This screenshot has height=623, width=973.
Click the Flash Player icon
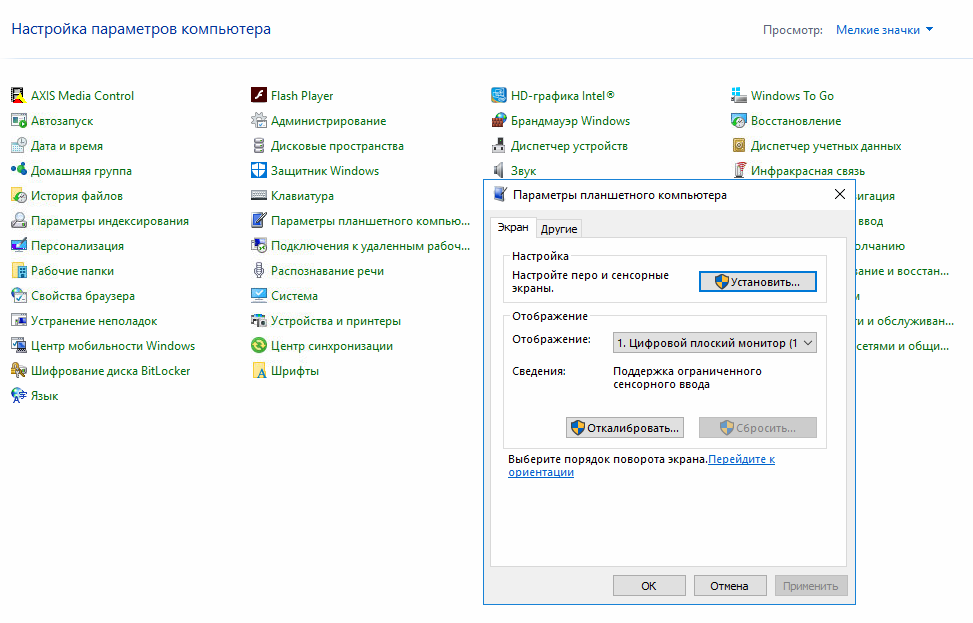coord(258,96)
